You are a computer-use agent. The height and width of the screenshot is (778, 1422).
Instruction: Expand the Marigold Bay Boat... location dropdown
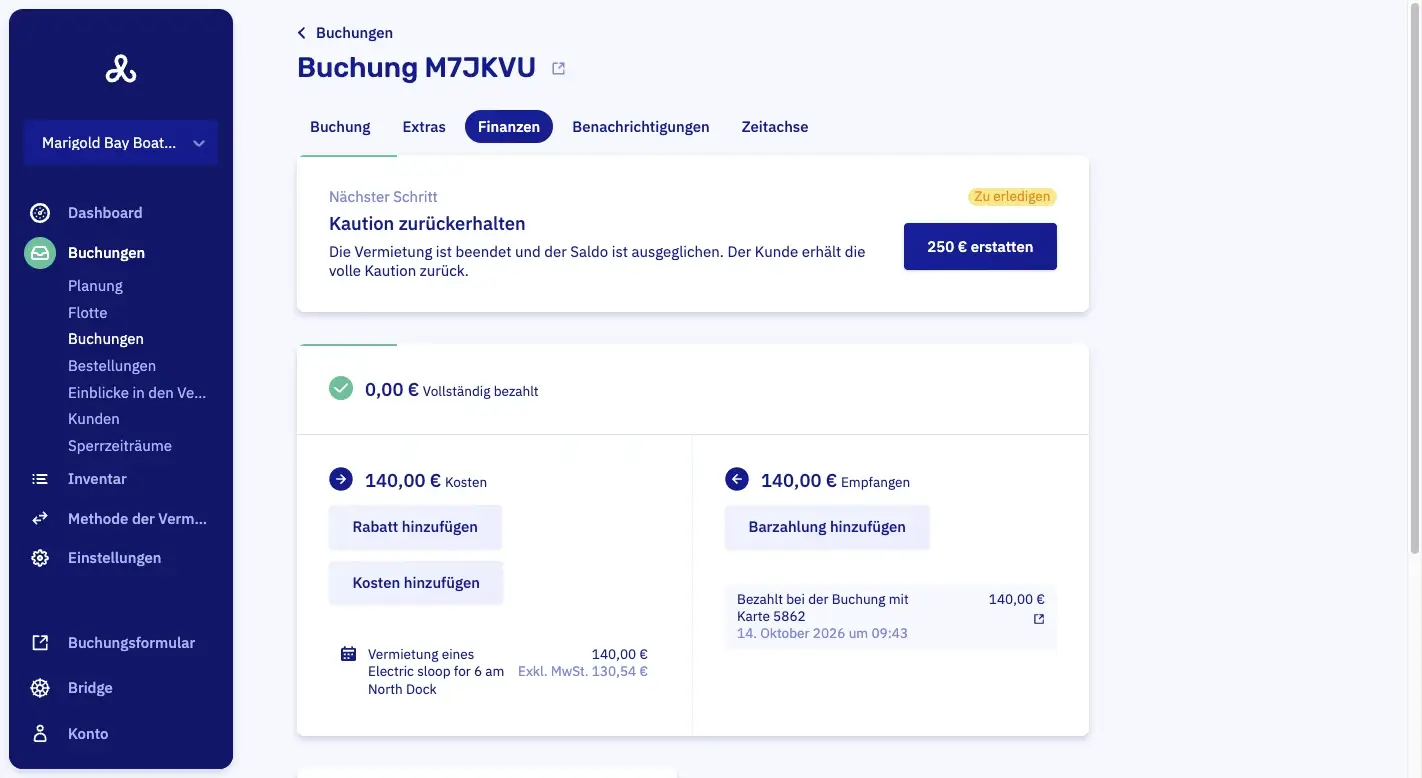pyautogui.click(x=121, y=143)
